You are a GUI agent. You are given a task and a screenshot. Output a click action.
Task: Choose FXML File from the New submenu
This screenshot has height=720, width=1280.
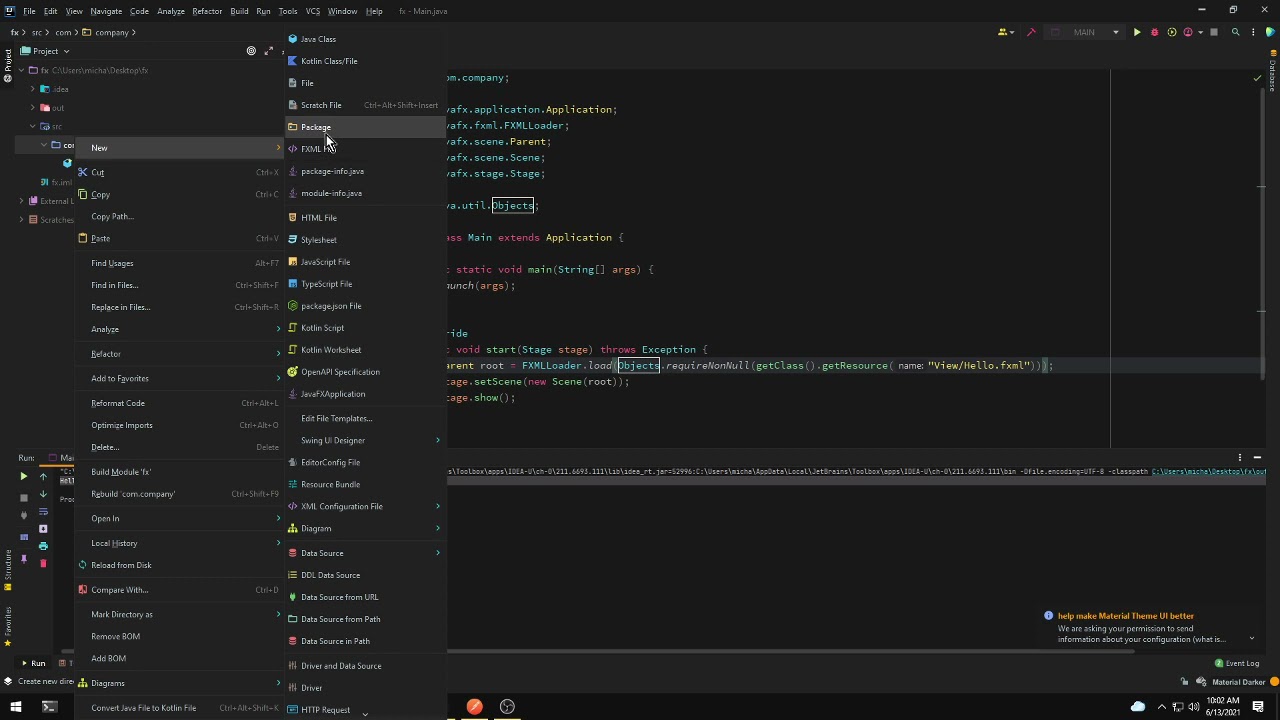[366, 149]
